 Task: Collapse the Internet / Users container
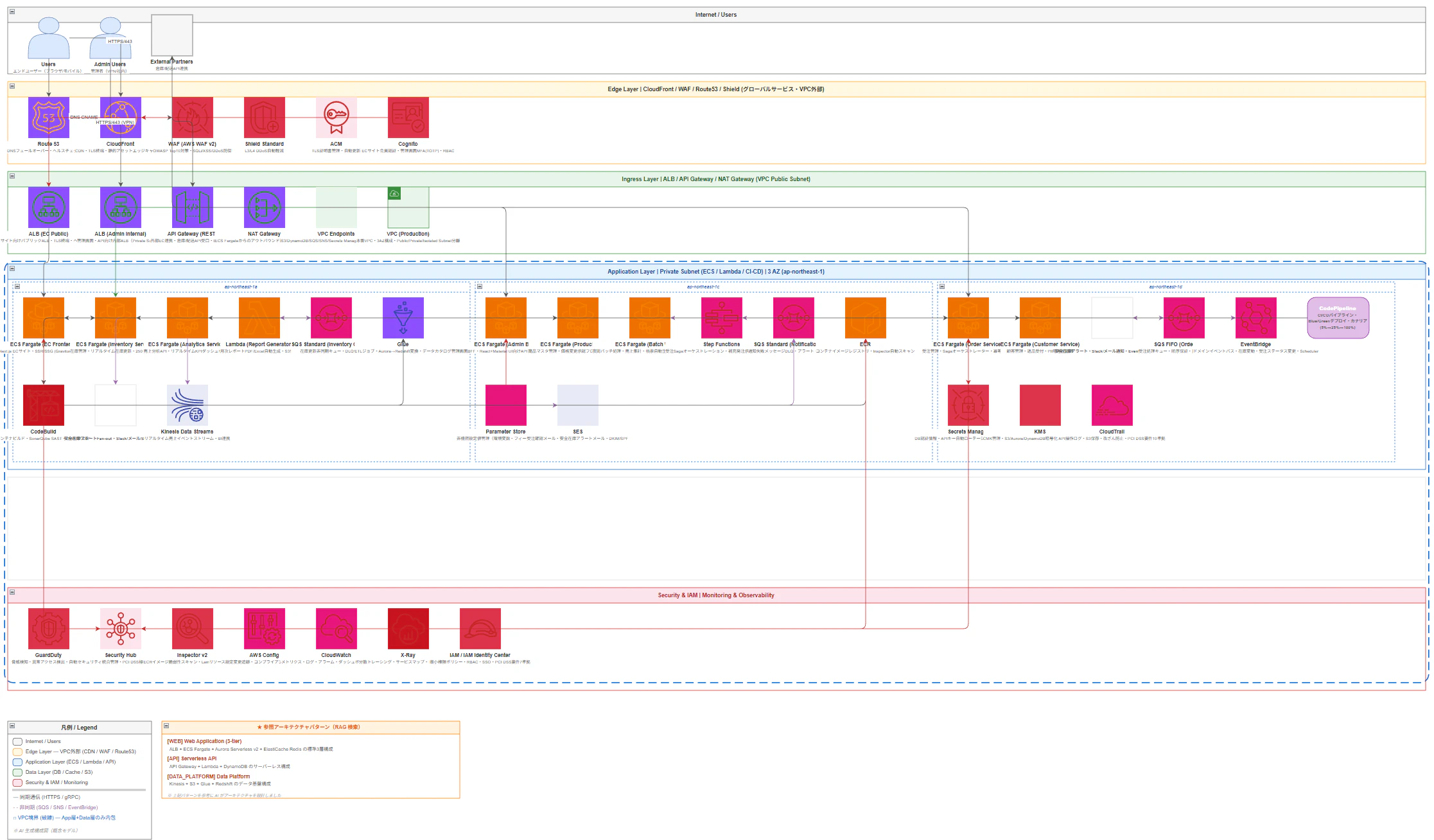pos(12,12)
